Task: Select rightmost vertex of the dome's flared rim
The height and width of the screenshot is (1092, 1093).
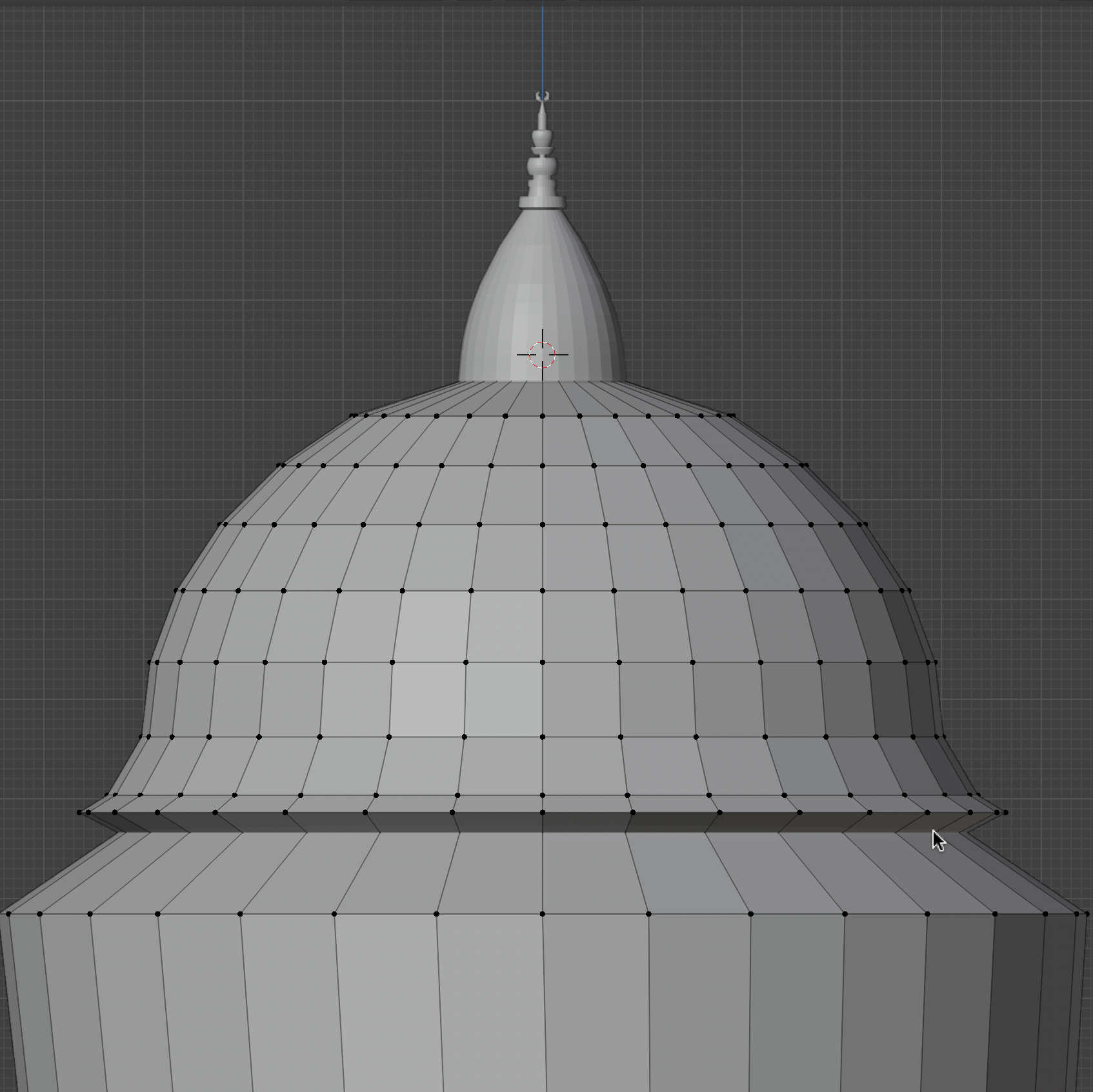Action: 1006,813
